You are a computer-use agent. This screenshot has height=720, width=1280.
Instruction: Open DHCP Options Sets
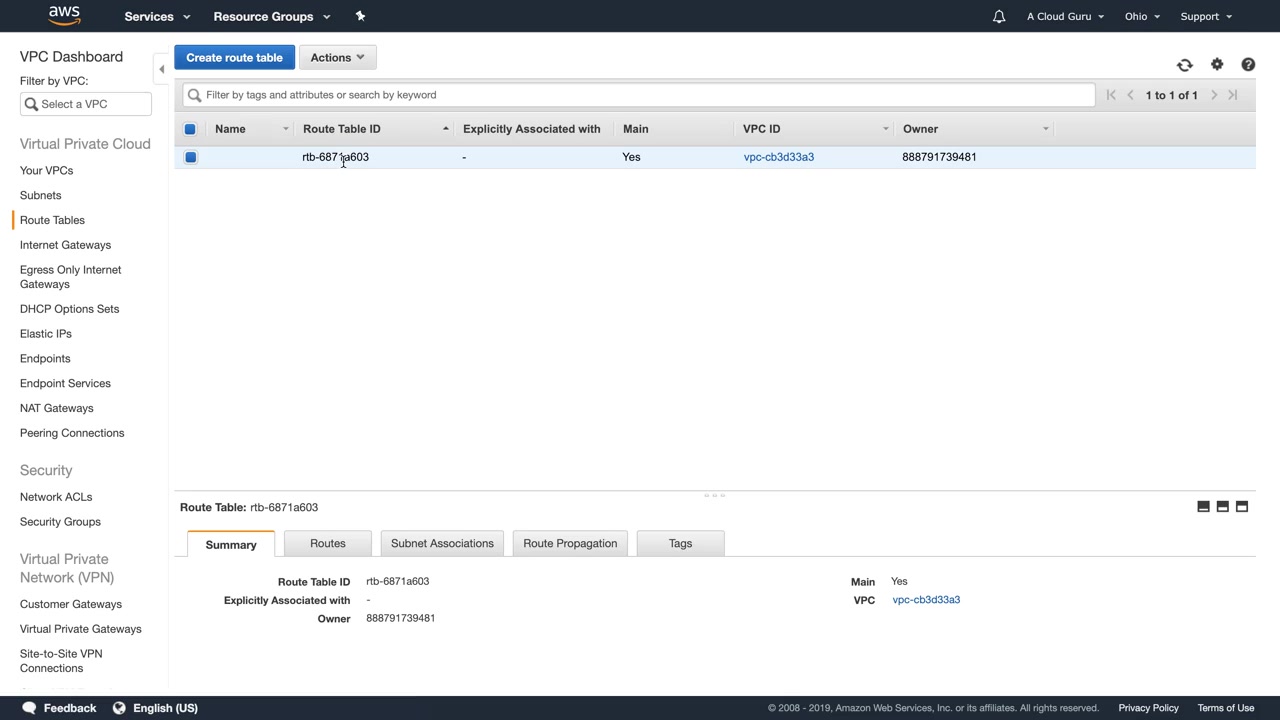point(69,309)
